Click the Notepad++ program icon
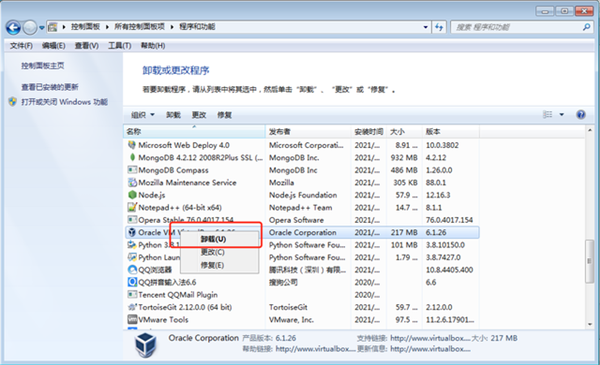The image size is (600, 365). point(132,207)
